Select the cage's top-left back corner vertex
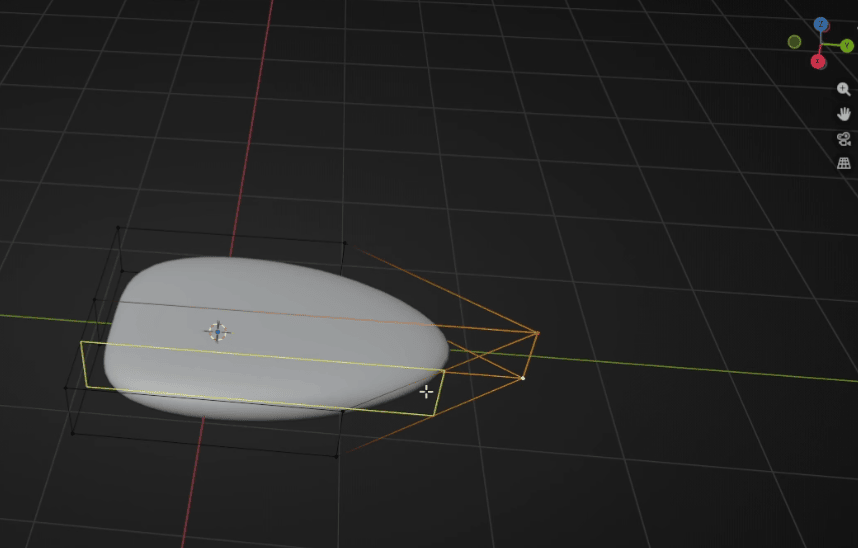The image size is (858, 548). click(119, 228)
